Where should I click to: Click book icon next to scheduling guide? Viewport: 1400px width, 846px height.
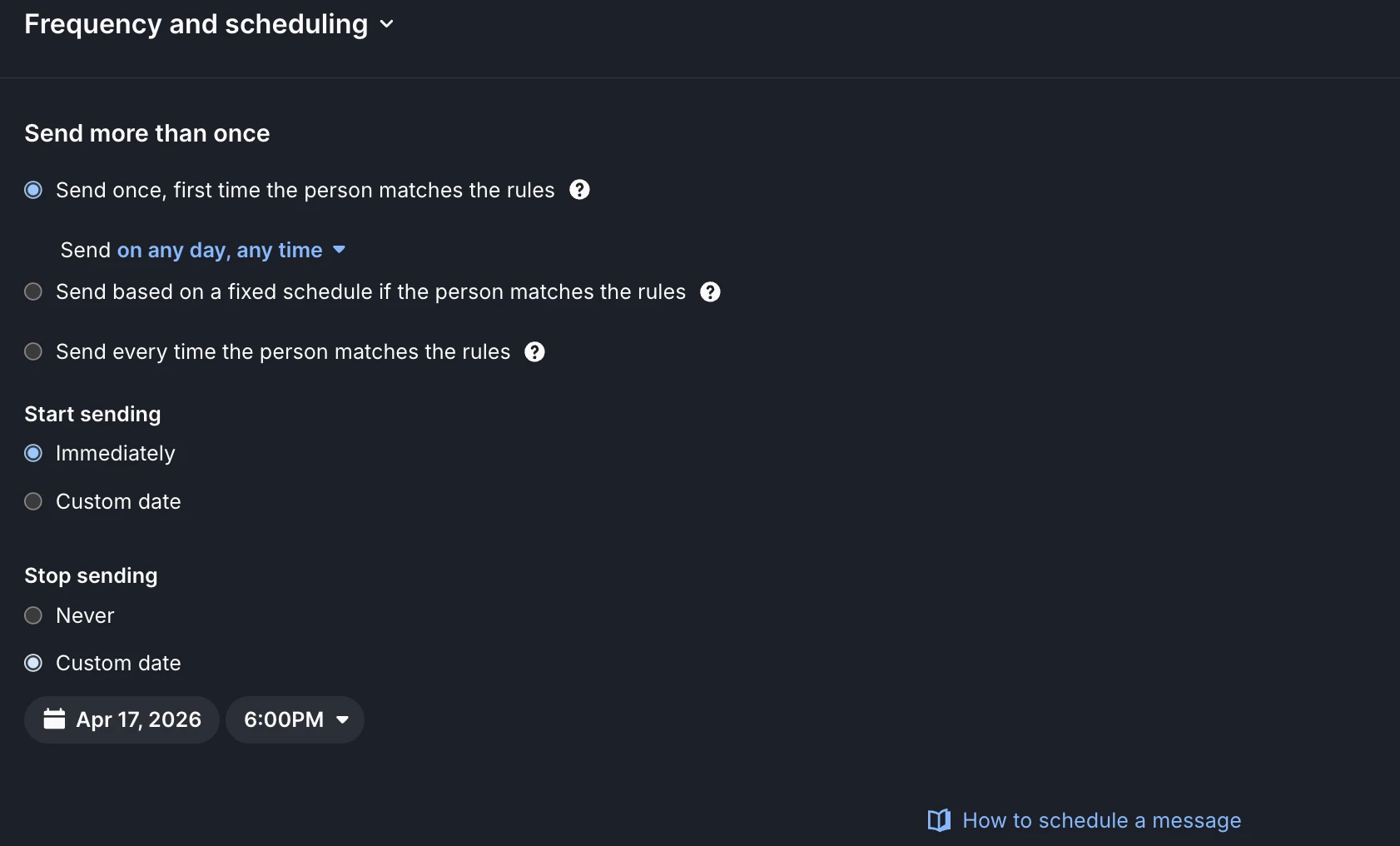pyautogui.click(x=939, y=821)
